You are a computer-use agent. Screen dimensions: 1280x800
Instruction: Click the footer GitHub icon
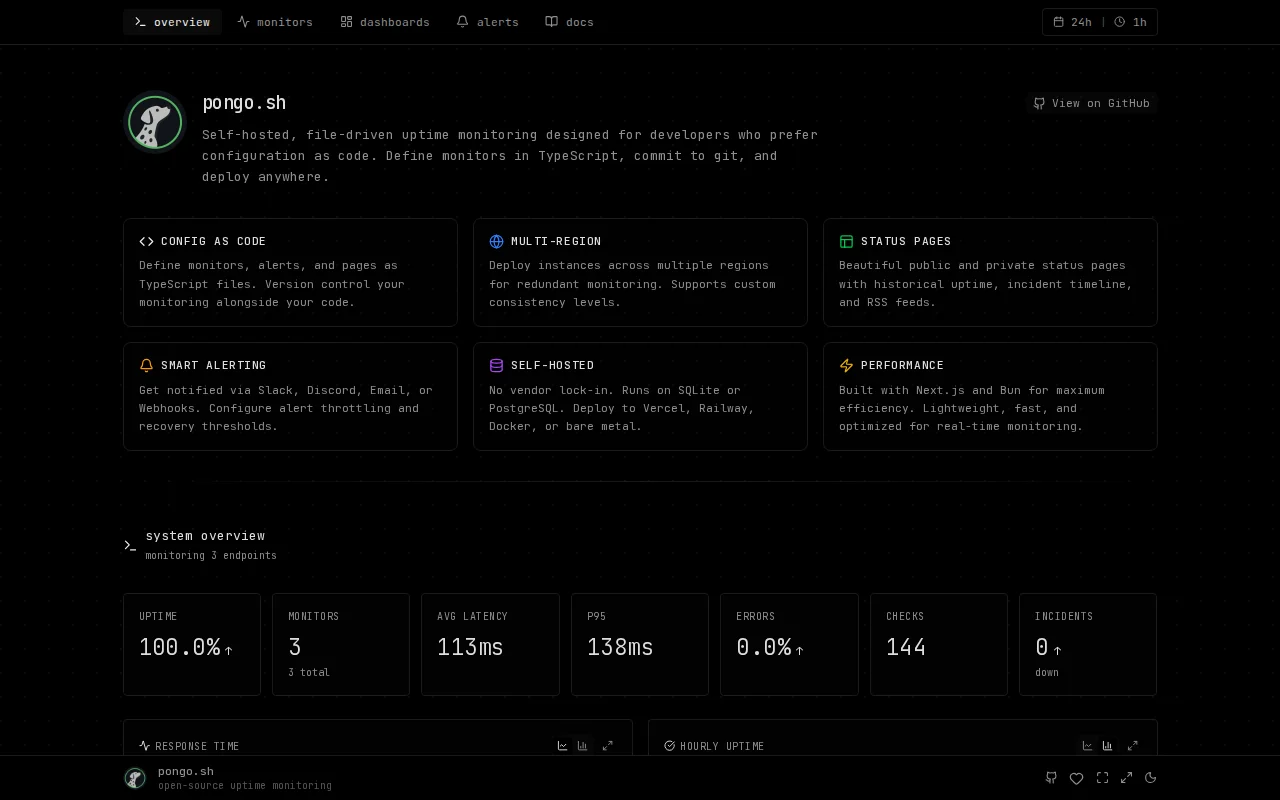[1051, 778]
